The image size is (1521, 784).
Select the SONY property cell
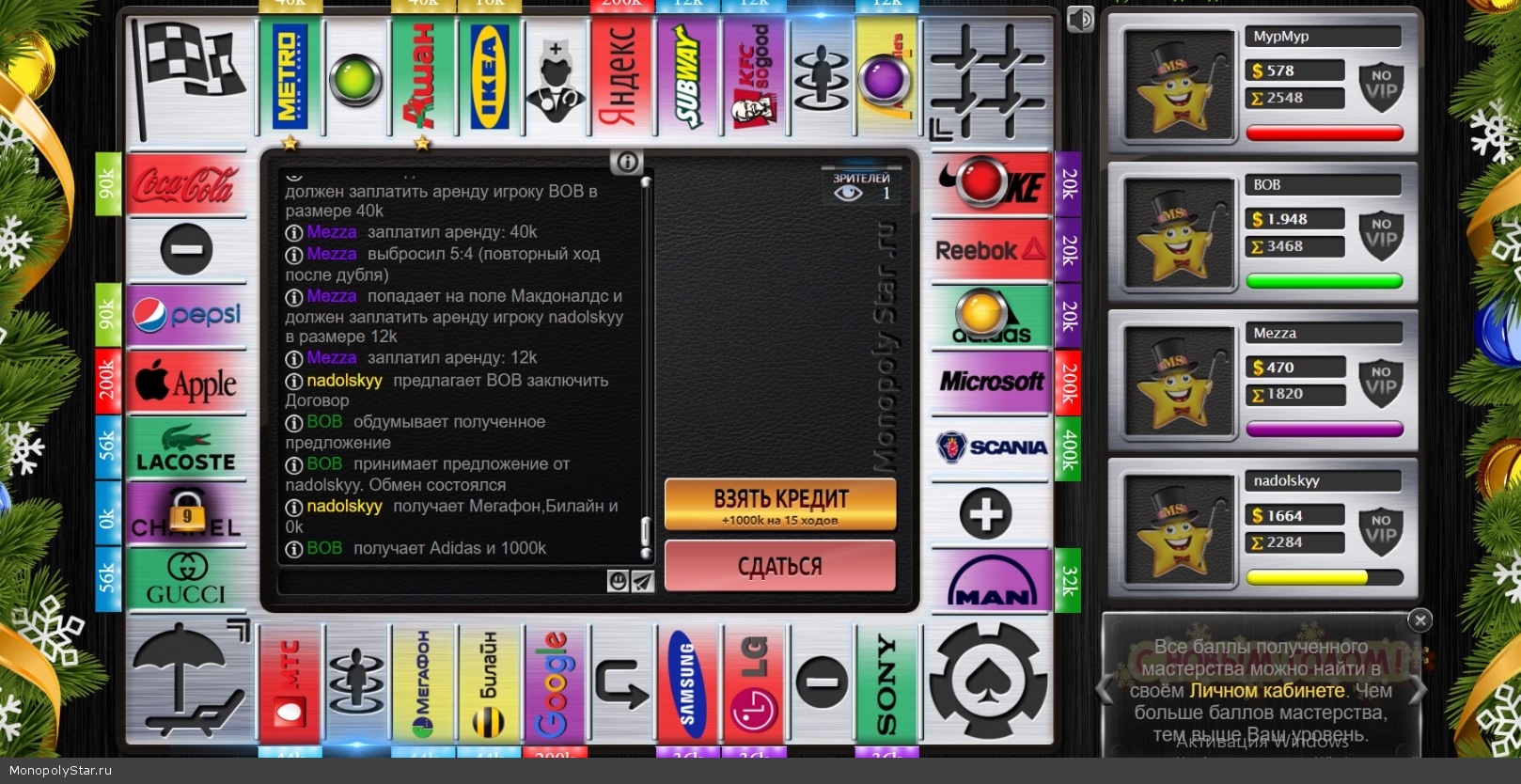click(x=886, y=683)
